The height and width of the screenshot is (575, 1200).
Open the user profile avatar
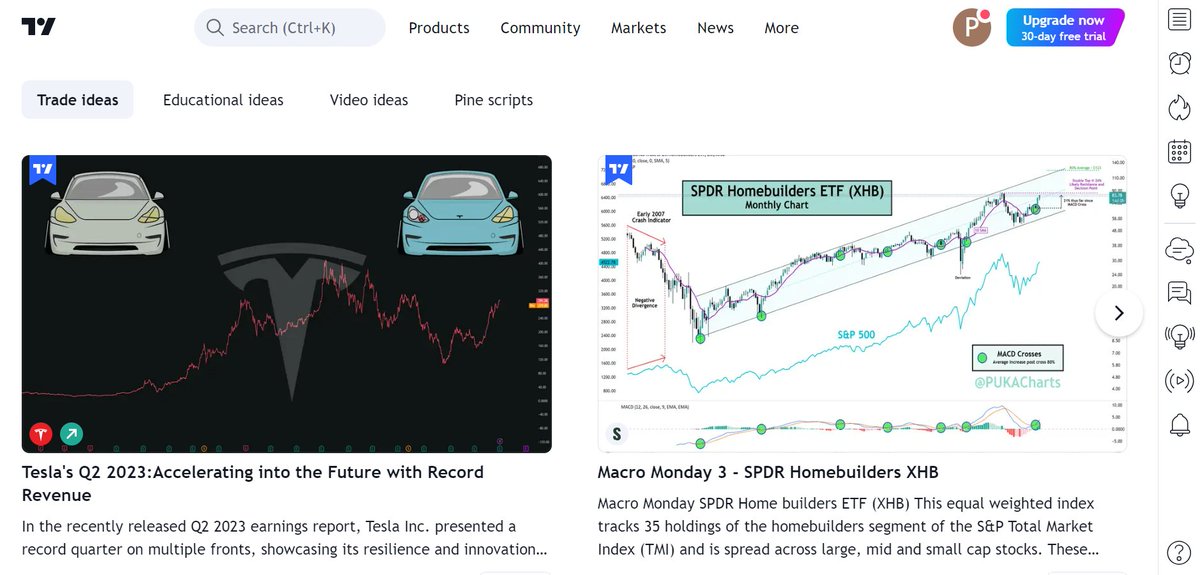[x=971, y=28]
